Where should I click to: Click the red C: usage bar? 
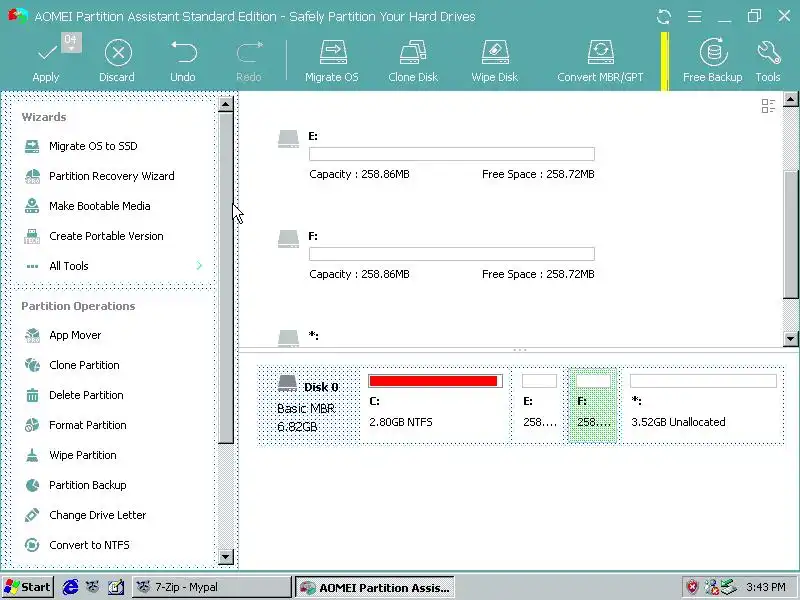click(x=433, y=381)
